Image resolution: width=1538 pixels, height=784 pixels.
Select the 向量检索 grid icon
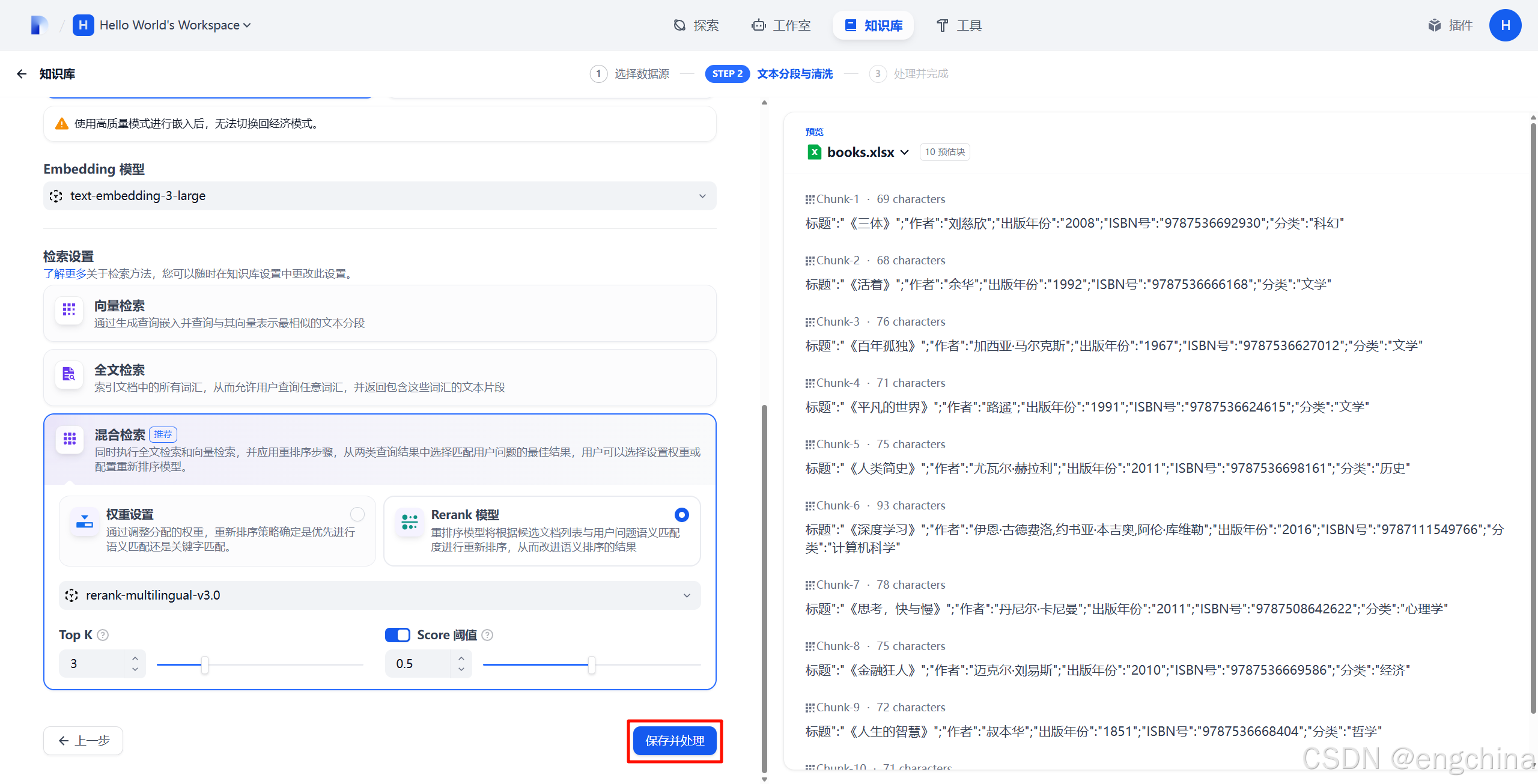[69, 309]
